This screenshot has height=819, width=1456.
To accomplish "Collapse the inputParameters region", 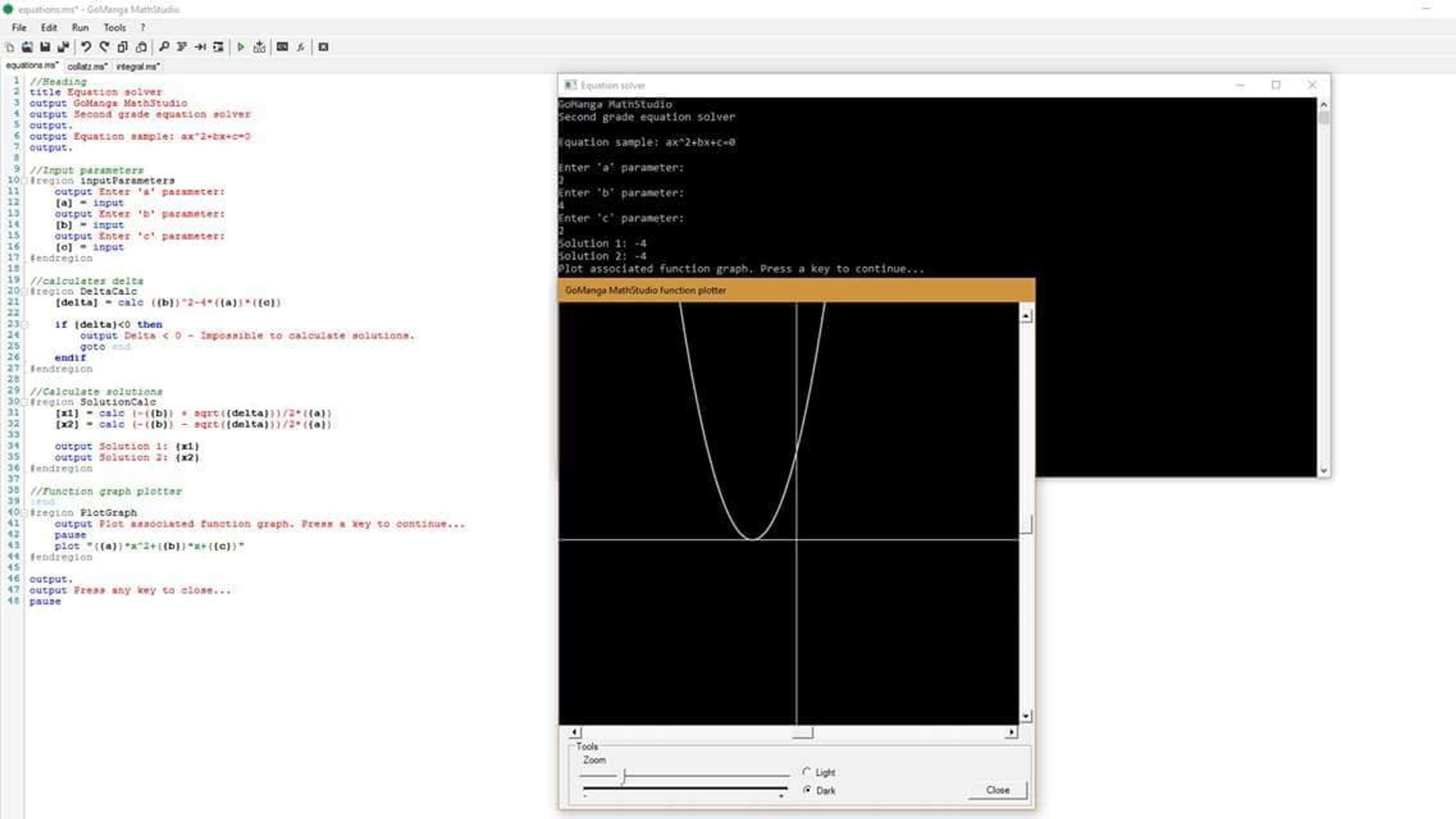I will click(25, 181).
